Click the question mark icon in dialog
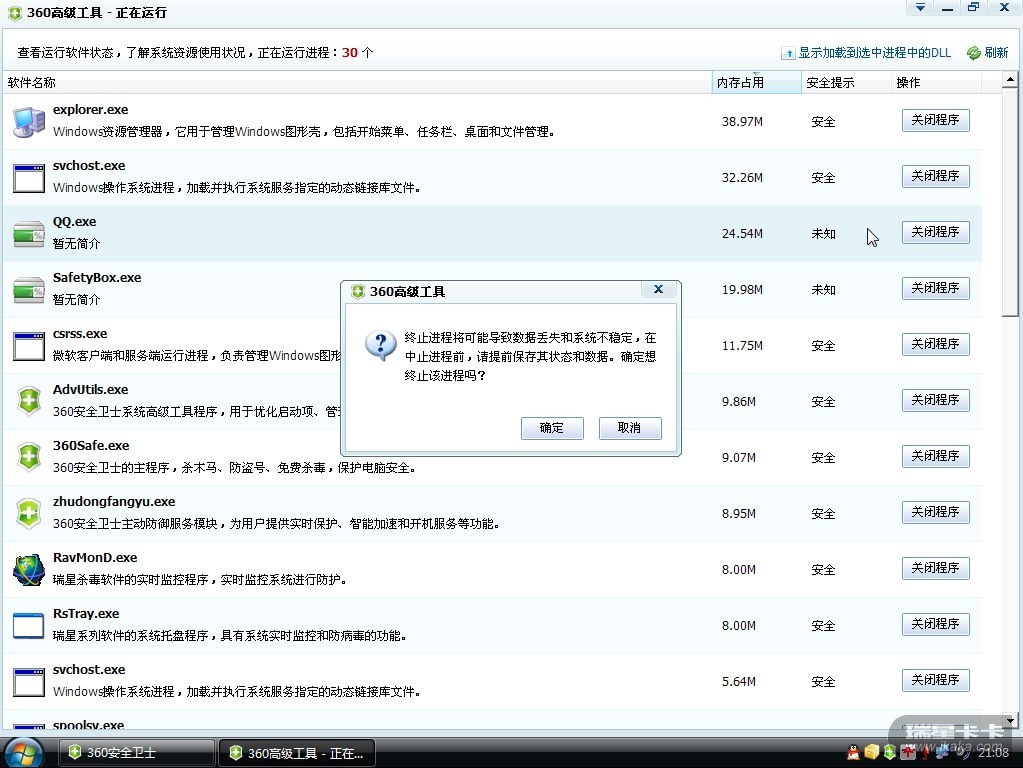Screen dimensions: 1023x768 381,346
